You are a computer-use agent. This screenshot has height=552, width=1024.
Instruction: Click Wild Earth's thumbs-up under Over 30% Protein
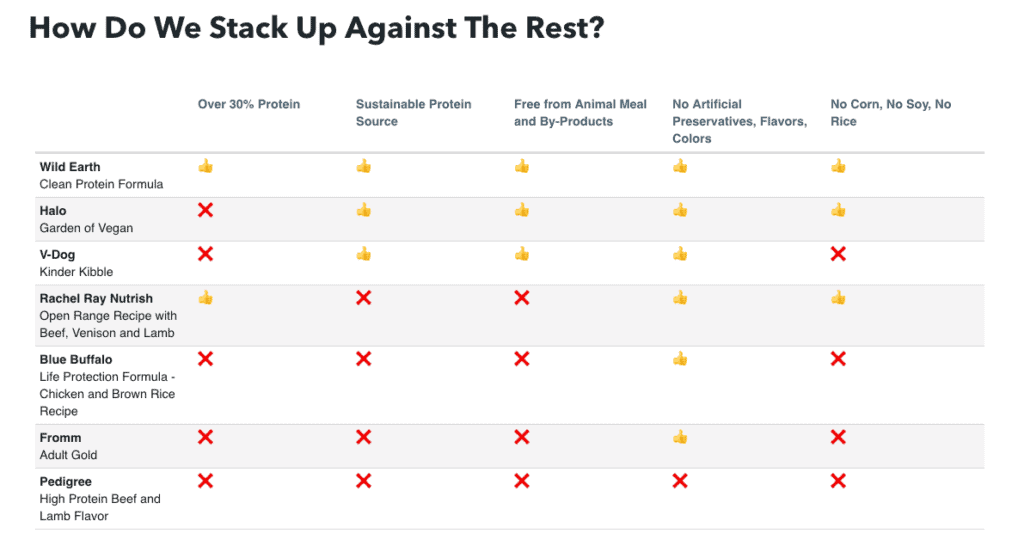tap(205, 166)
